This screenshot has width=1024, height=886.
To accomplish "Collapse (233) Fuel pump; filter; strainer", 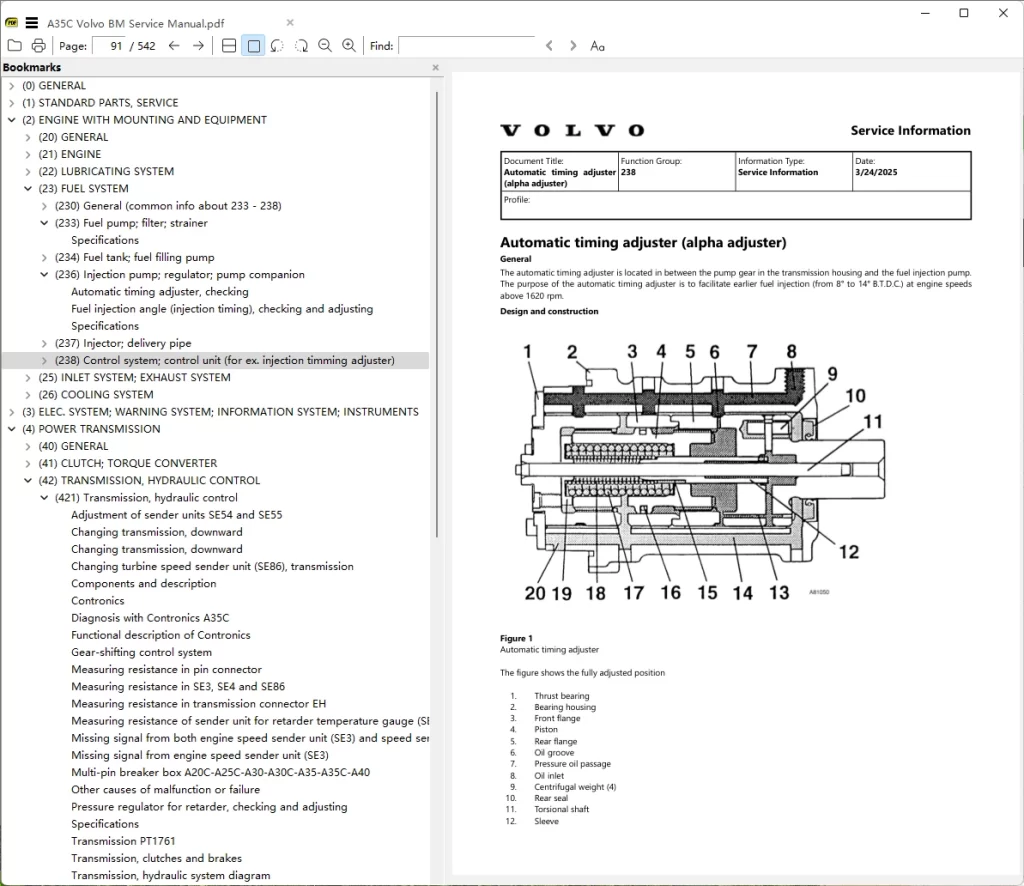I will [x=44, y=223].
